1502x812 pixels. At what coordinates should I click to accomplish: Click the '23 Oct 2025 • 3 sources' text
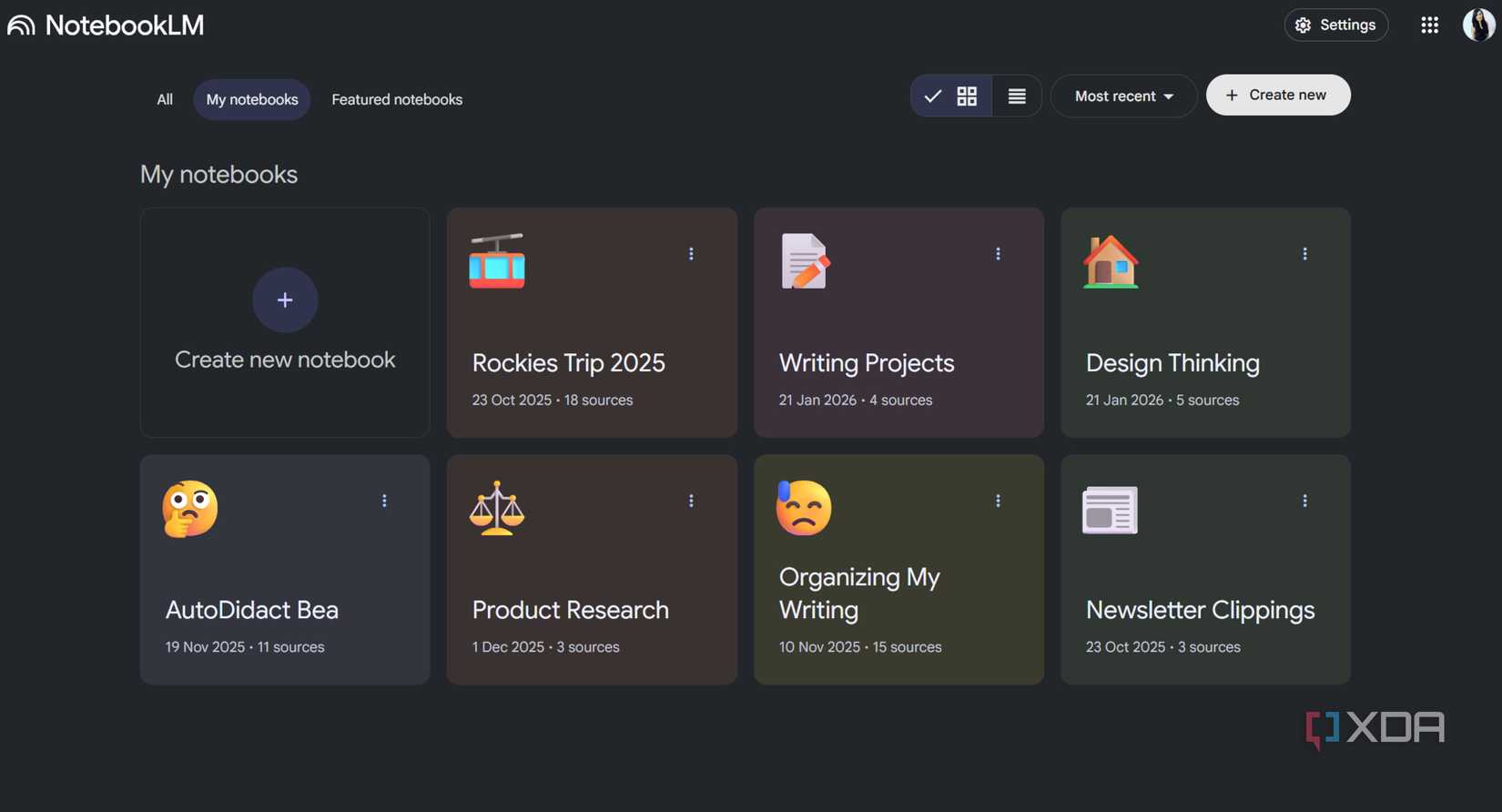point(1162,647)
